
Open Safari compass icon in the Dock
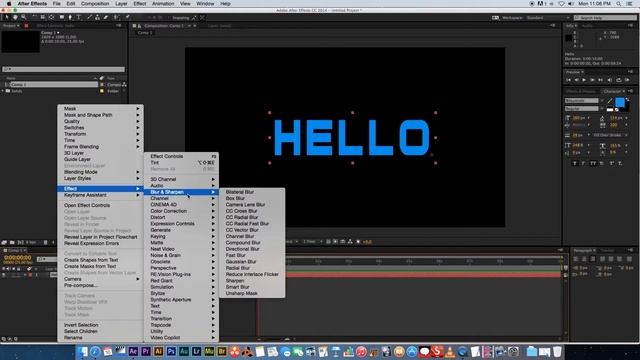click(x=95, y=351)
